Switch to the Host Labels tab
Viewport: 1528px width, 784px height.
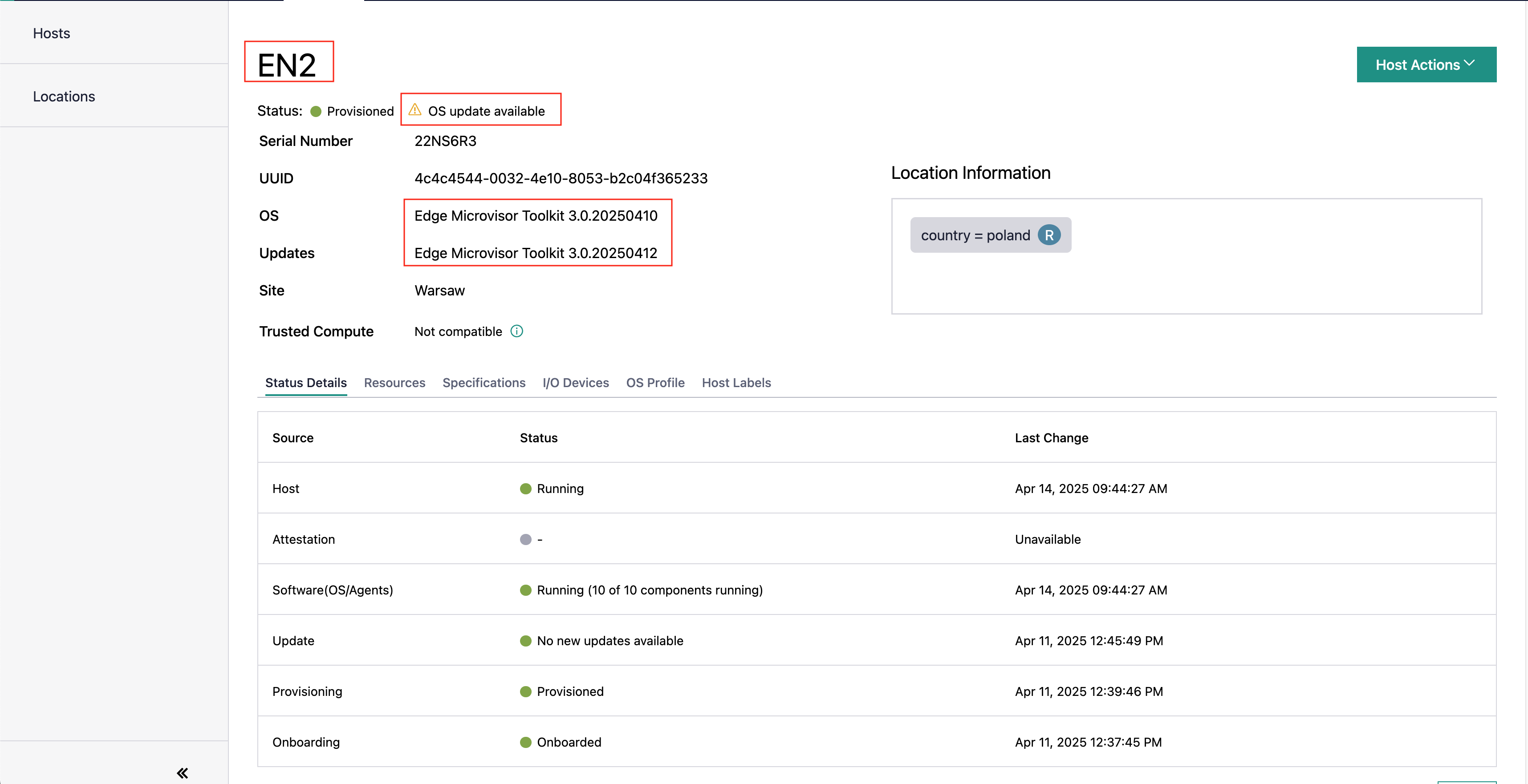[736, 383]
